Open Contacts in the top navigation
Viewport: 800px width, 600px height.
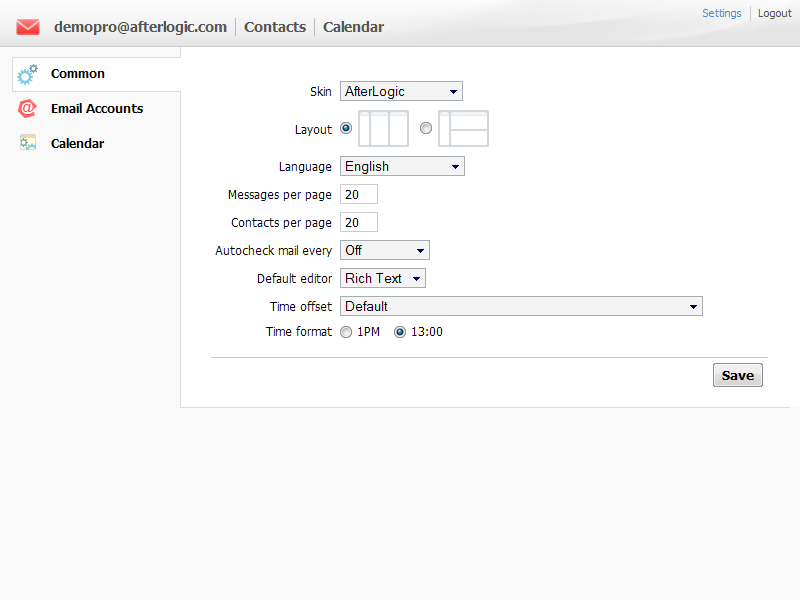click(275, 27)
